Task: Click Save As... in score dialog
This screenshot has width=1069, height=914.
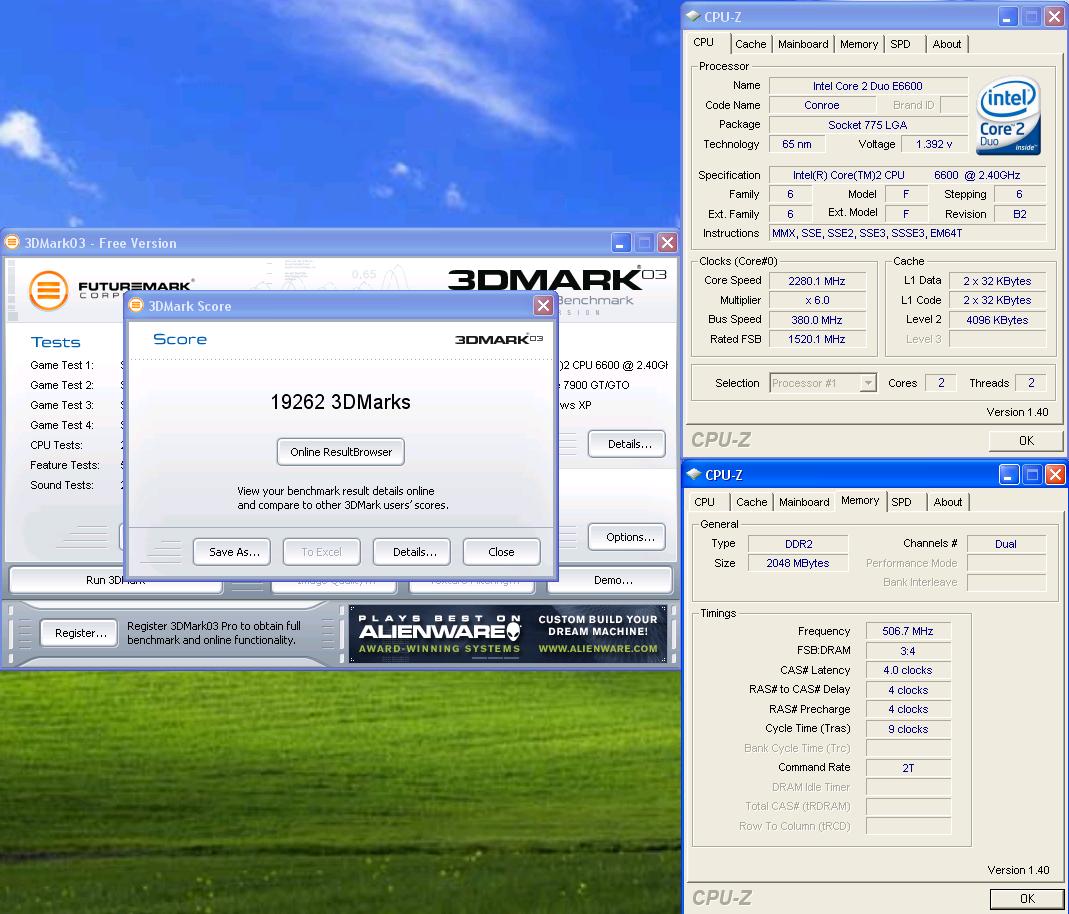Action: tap(234, 552)
